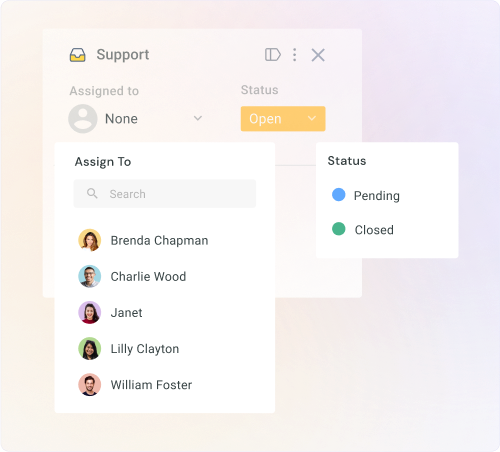Click the Support inbox icon
Screen dimensions: 500x452
[77, 55]
